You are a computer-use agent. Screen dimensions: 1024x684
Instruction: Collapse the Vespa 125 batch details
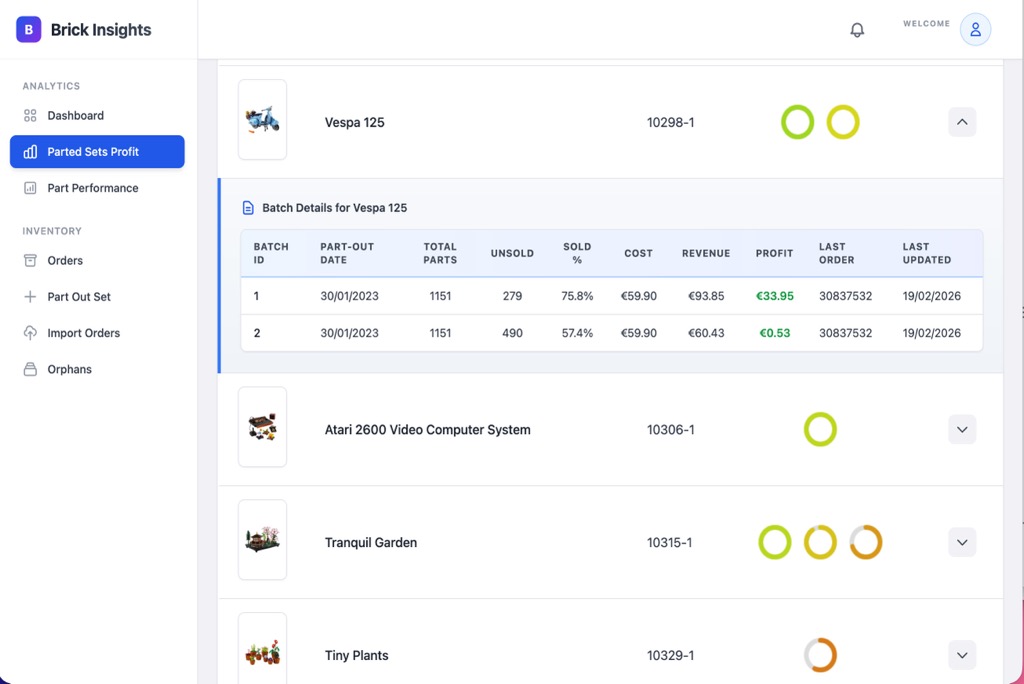[961, 121]
